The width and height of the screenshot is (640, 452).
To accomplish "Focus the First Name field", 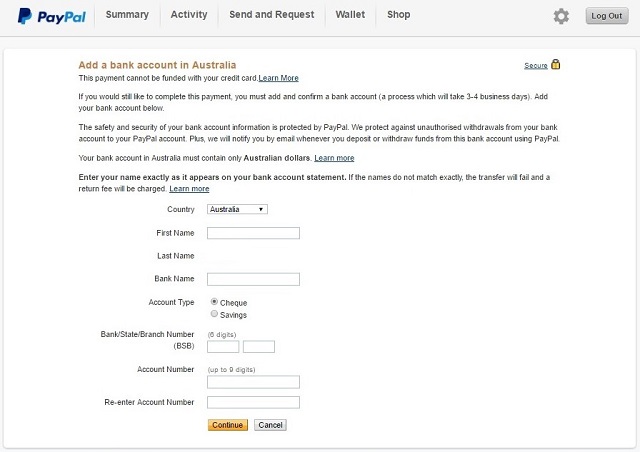I will click(x=253, y=233).
